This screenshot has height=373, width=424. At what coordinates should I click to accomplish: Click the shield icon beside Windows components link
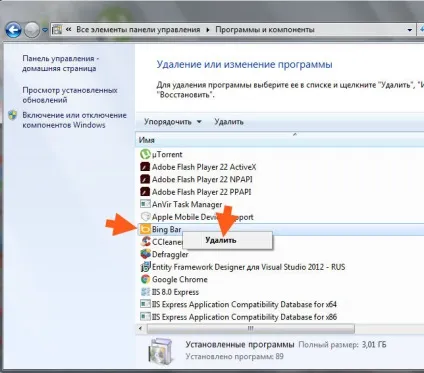click(13, 115)
